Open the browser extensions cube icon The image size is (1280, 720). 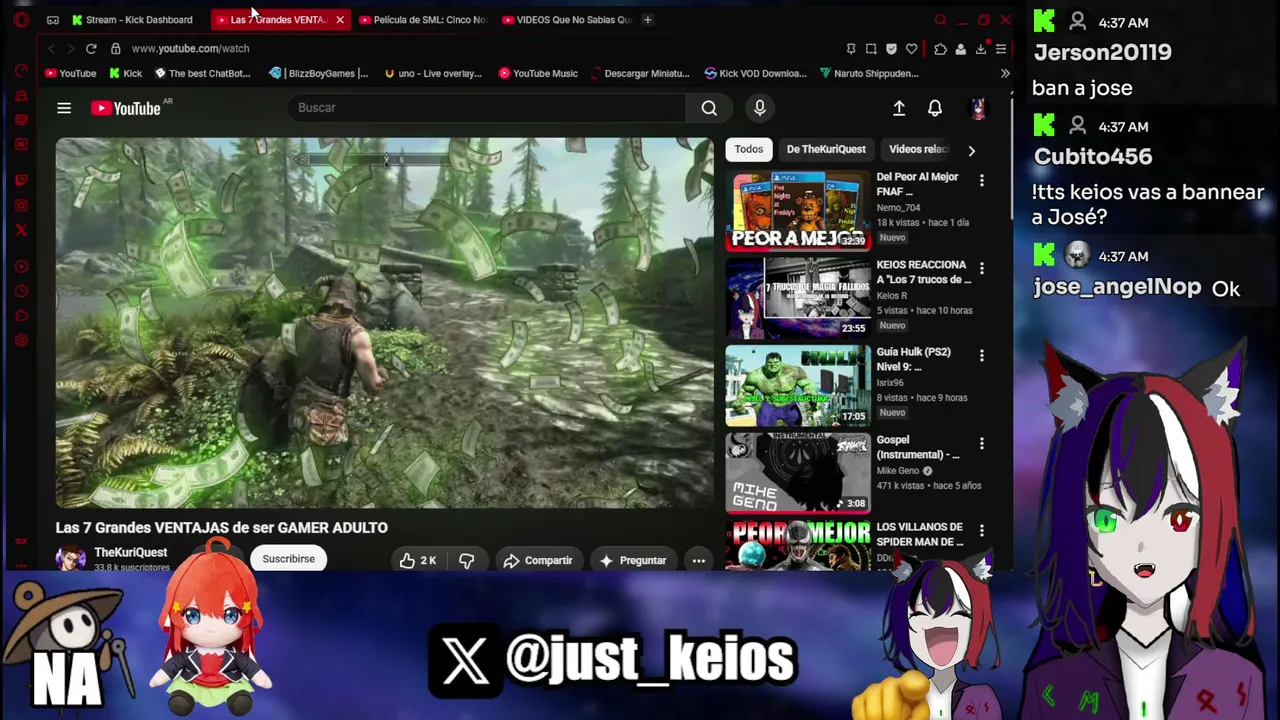(940, 48)
